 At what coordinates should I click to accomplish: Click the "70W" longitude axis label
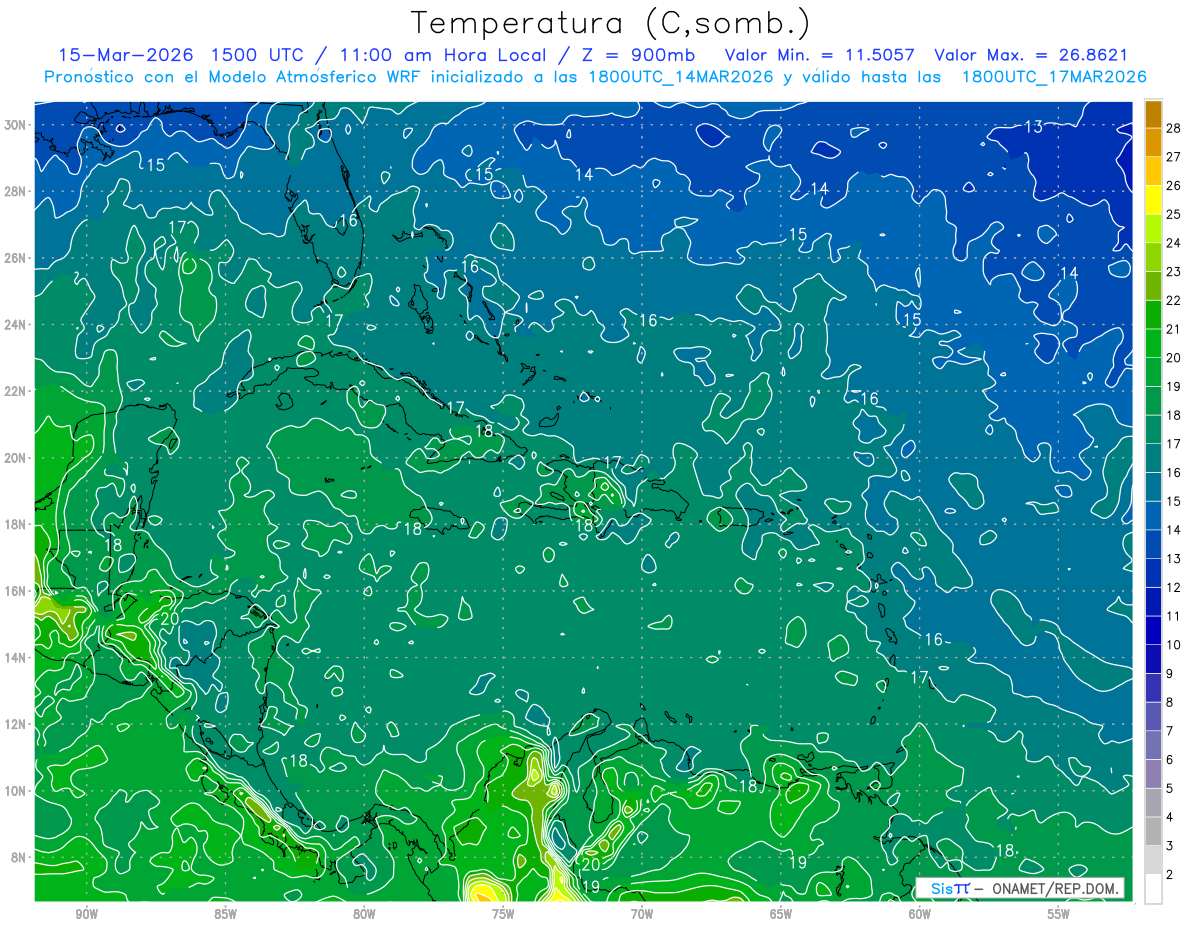click(x=642, y=914)
